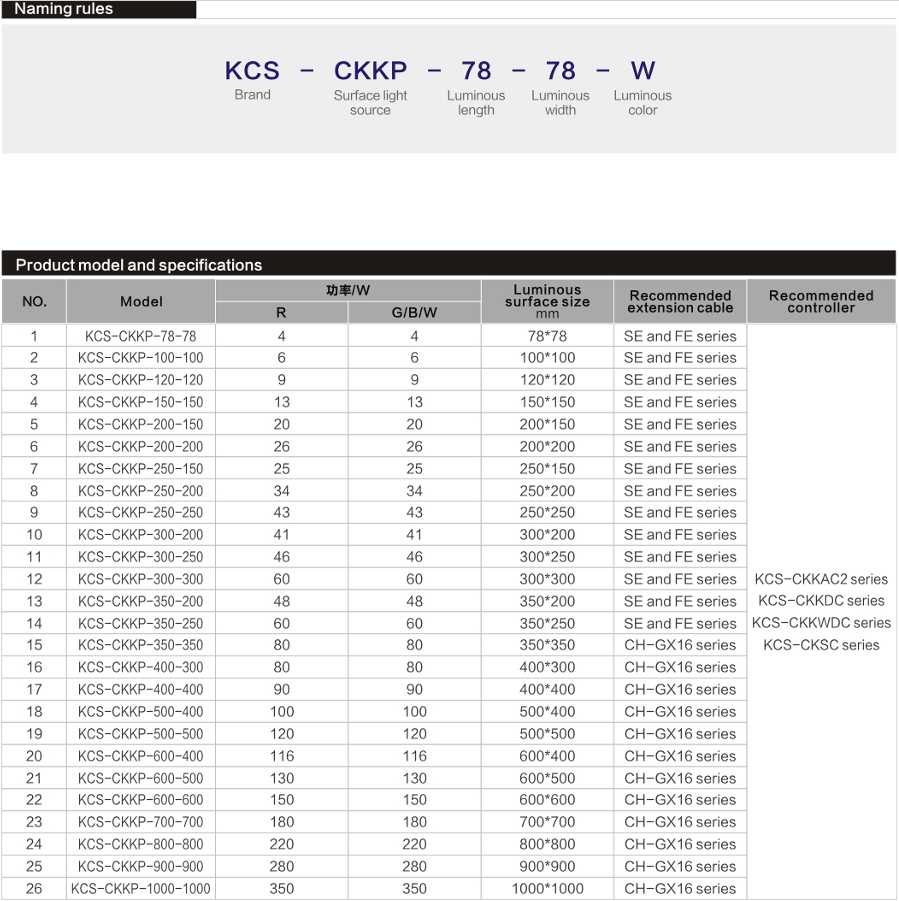Select the model cell 'KCS-CKKP-500-500'

click(x=141, y=734)
